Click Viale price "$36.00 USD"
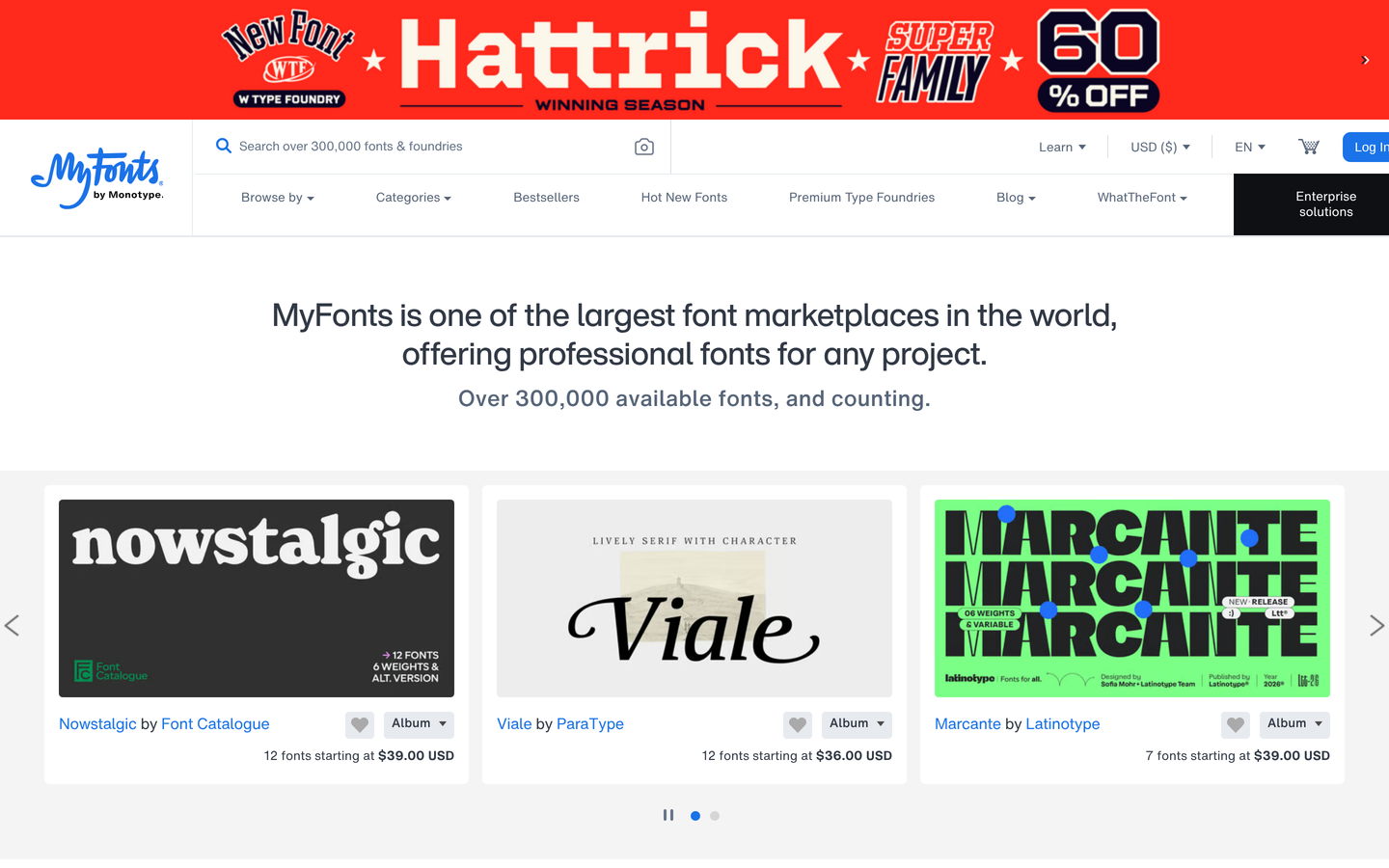 [x=854, y=756]
